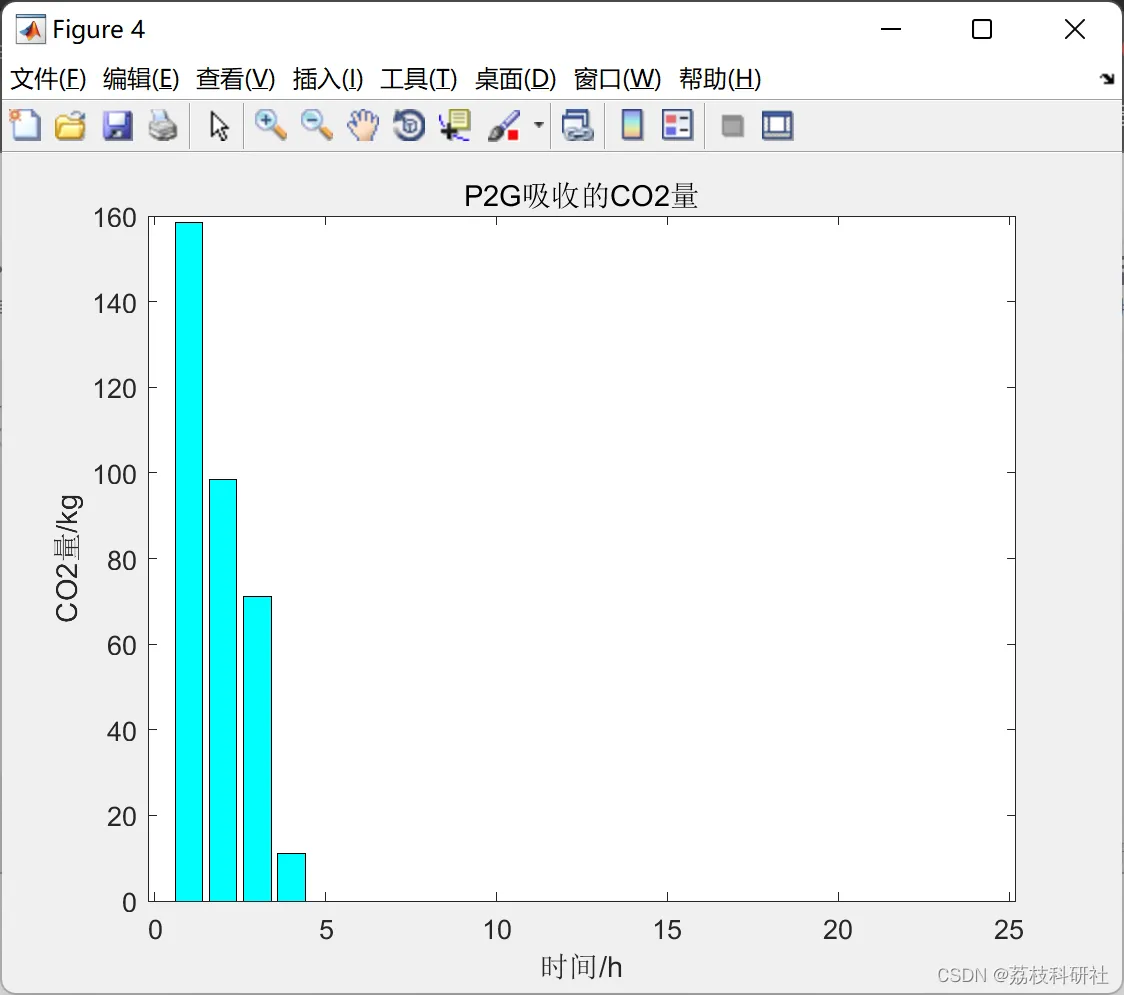Enable the Data Cursor tool
The height and width of the screenshot is (995, 1124).
(455, 125)
